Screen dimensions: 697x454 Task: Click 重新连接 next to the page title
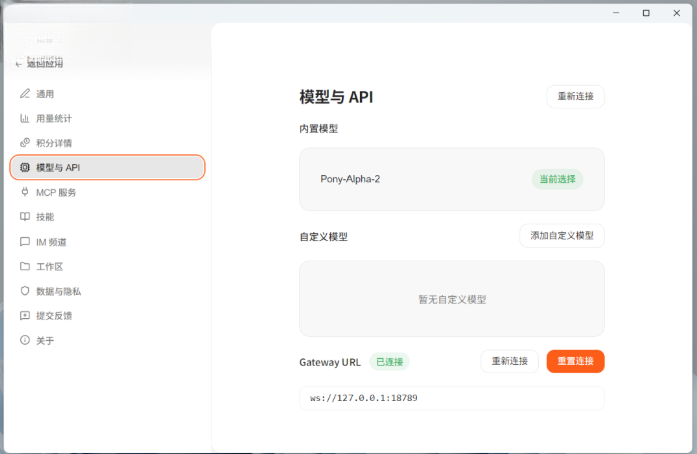575,96
